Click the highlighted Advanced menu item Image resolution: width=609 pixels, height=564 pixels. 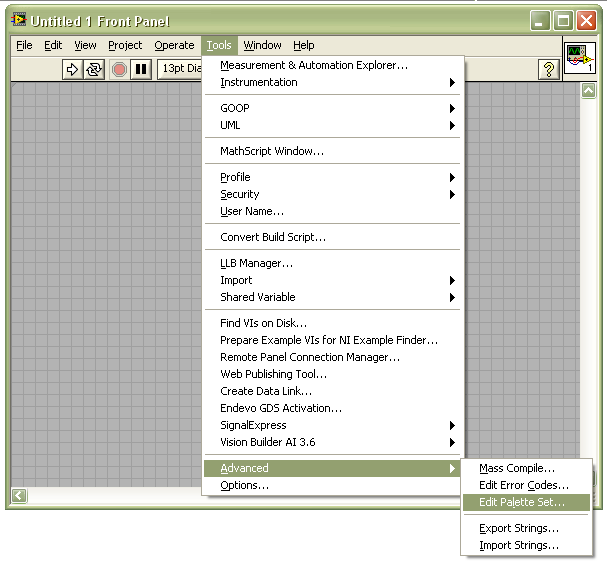332,468
